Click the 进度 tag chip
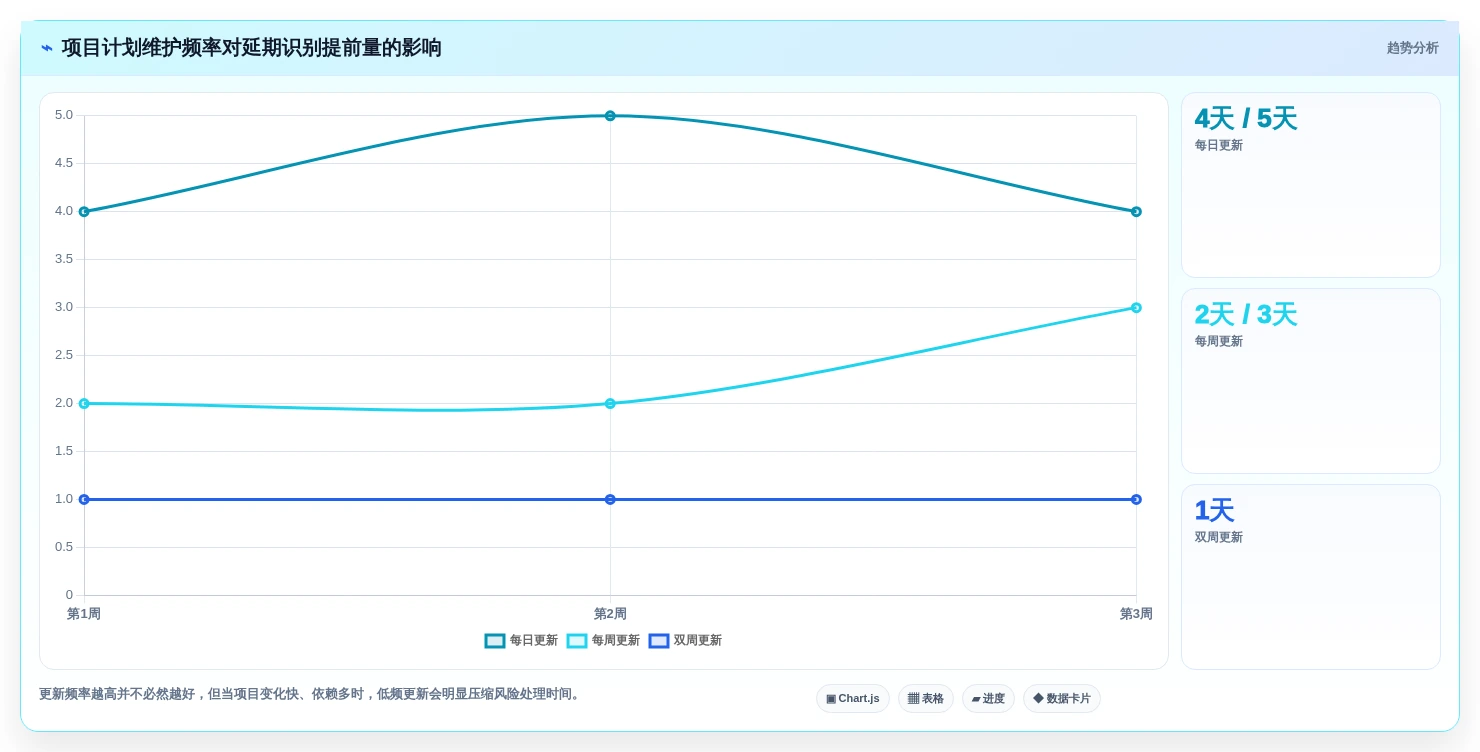This screenshot has width=1480, height=752. coord(988,699)
